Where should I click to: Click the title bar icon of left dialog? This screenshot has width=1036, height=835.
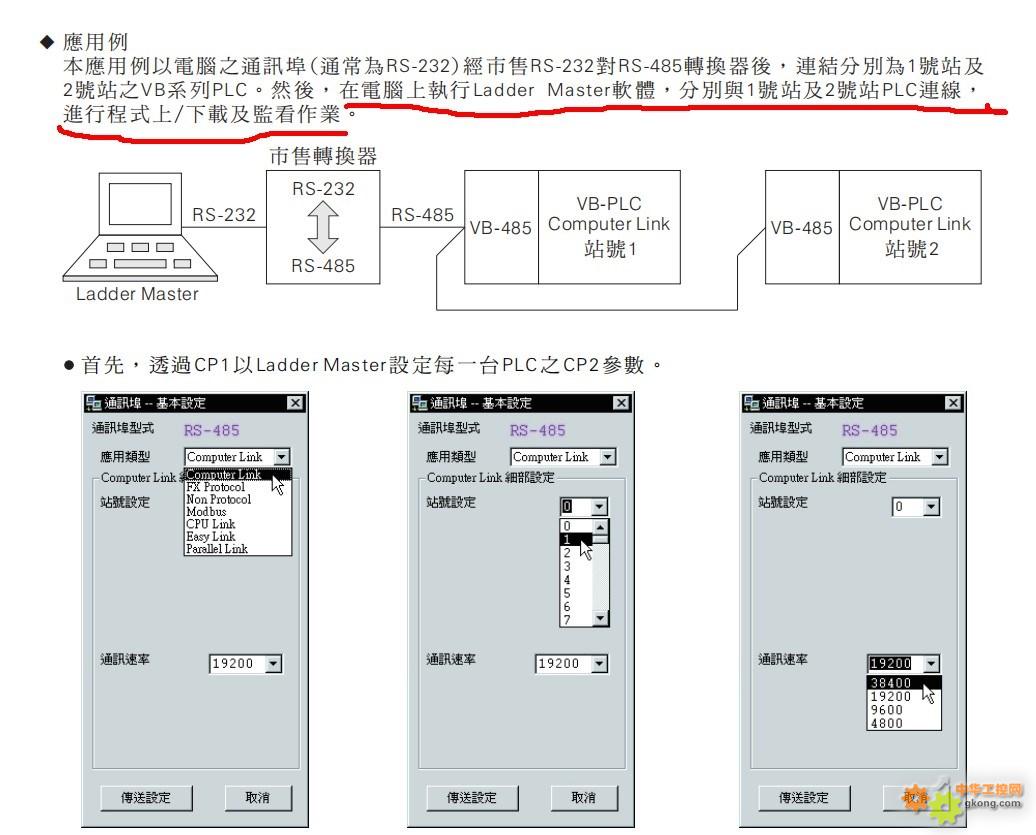click(94, 403)
